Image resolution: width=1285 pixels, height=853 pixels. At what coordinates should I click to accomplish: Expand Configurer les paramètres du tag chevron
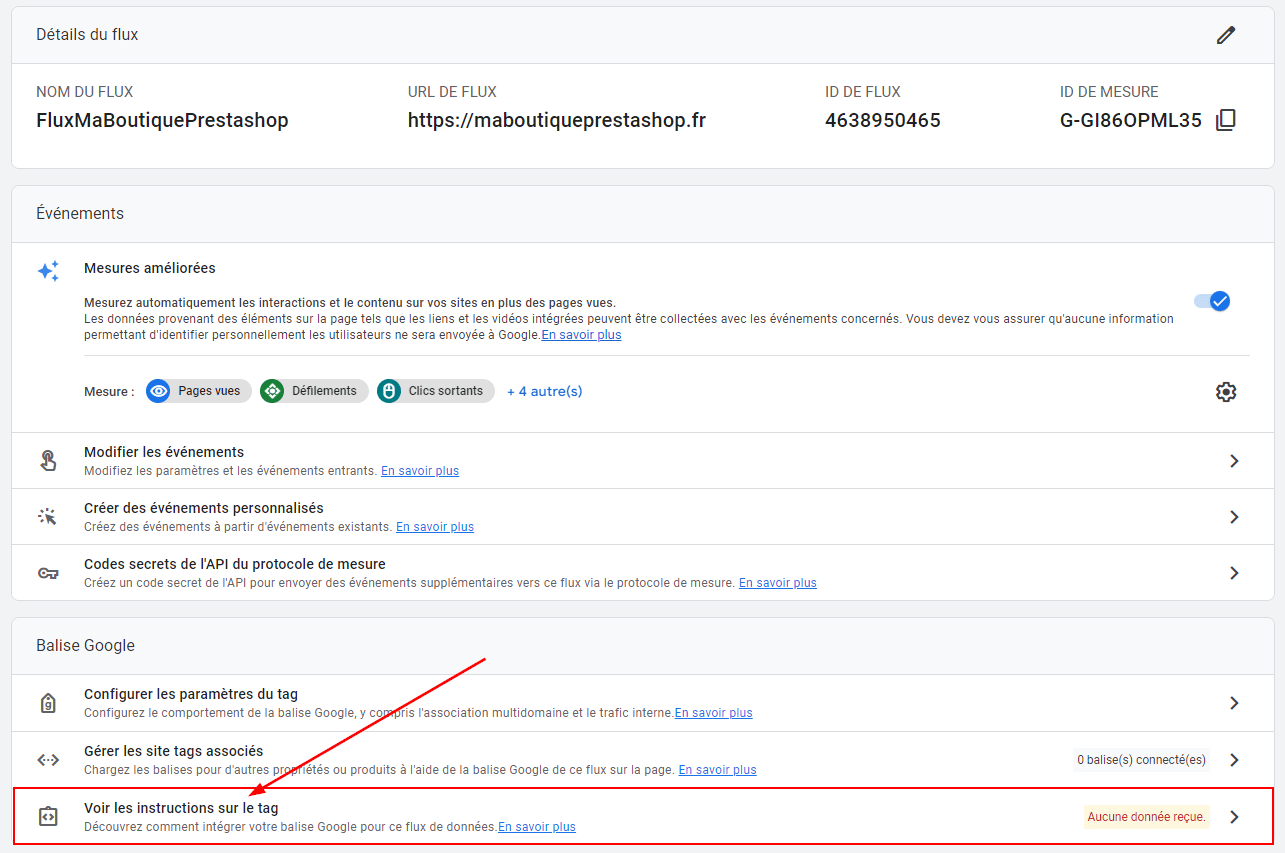pyautogui.click(x=1234, y=703)
